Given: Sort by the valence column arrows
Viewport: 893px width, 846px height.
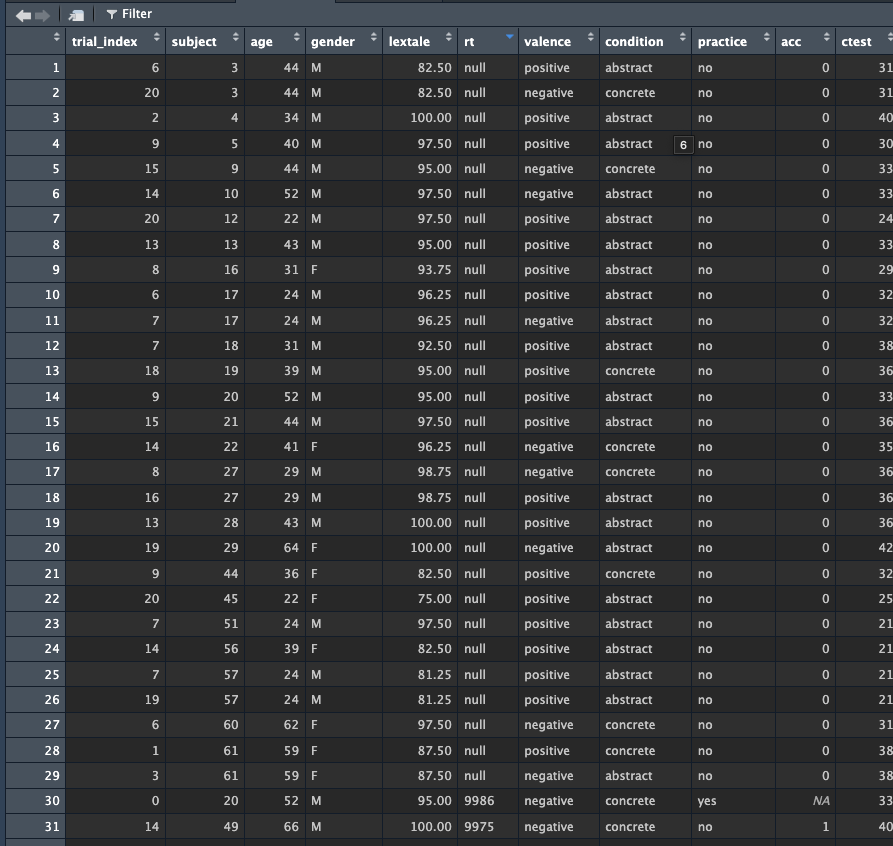Looking at the screenshot, I should 591,38.
